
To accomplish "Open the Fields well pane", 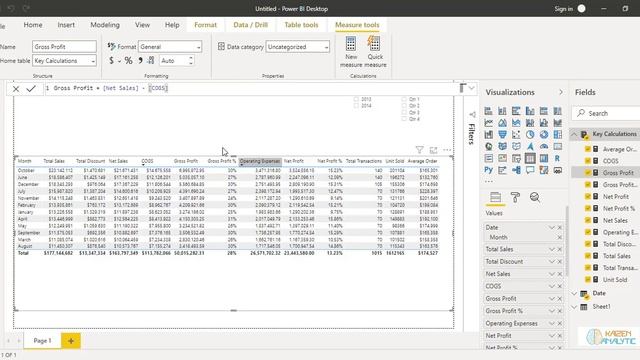I will pyautogui.click(x=496, y=198).
